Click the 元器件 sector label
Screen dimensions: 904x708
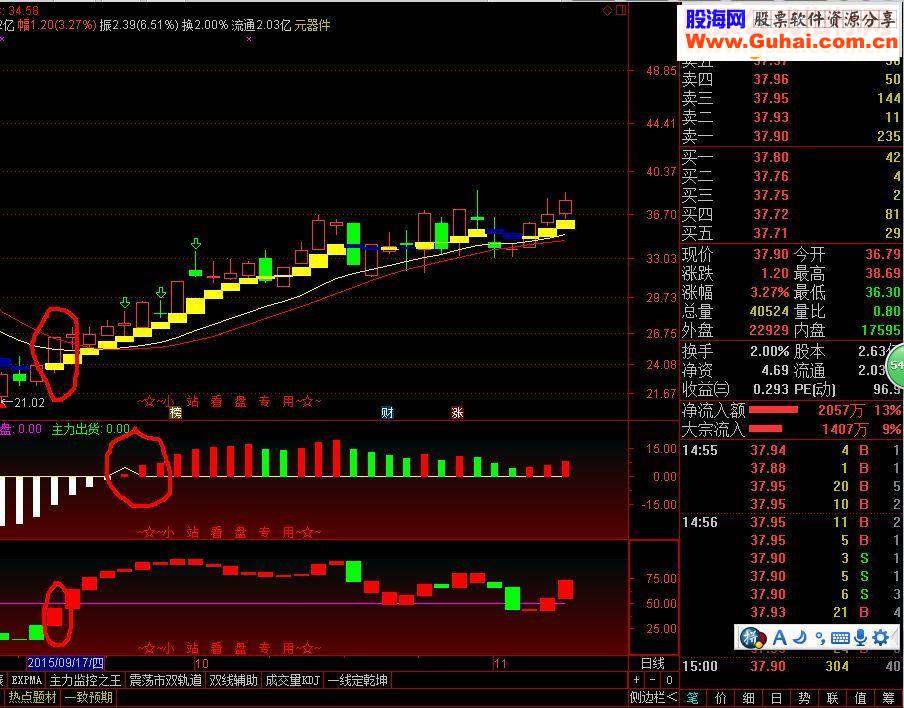[312, 25]
